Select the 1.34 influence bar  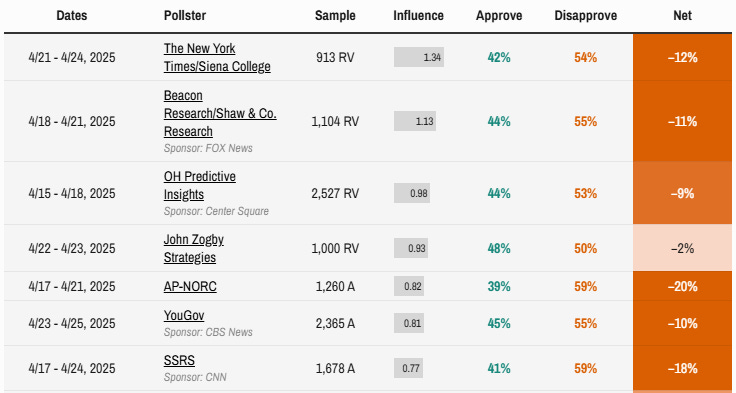(419, 57)
